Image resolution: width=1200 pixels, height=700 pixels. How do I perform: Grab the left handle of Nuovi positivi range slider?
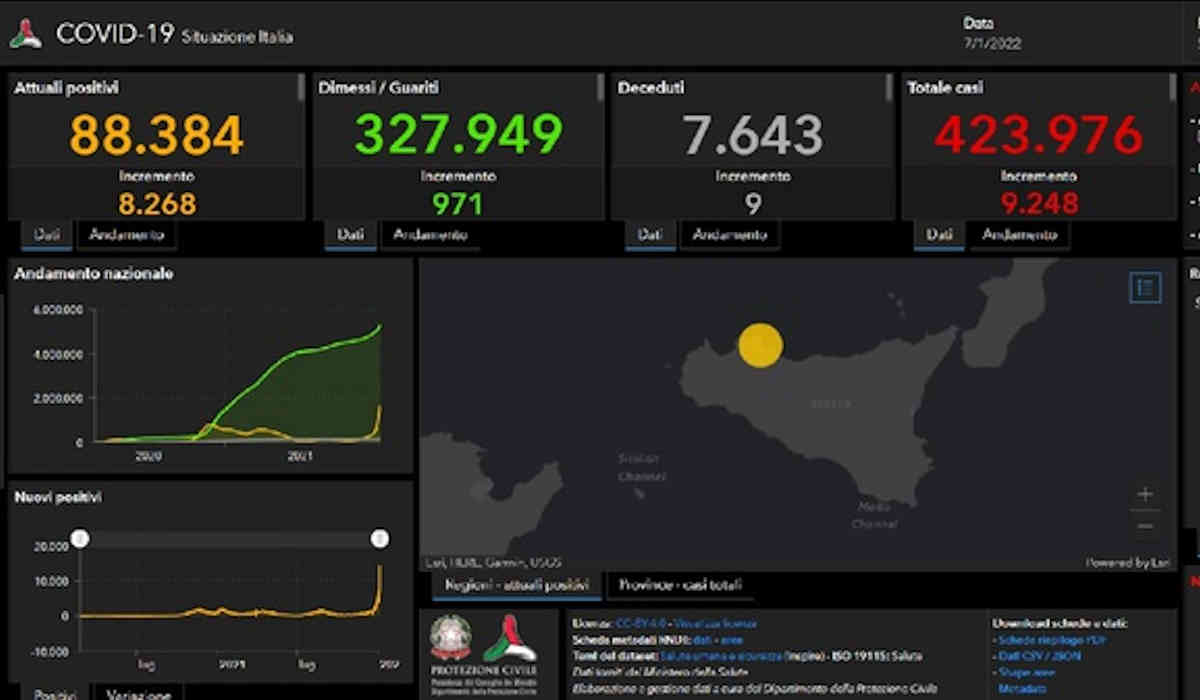(80, 539)
